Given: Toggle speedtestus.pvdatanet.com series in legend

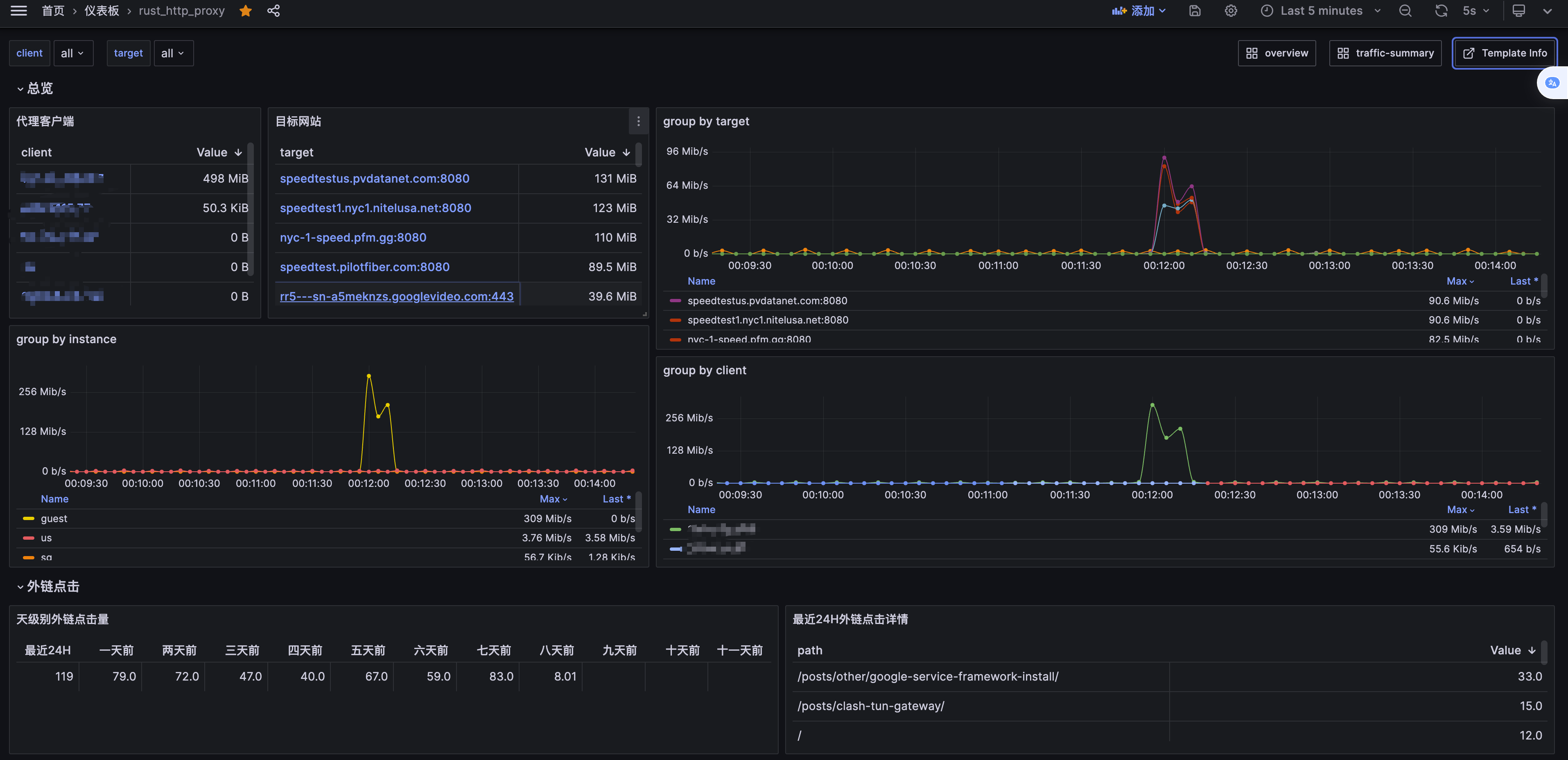Looking at the screenshot, I should 767,301.
